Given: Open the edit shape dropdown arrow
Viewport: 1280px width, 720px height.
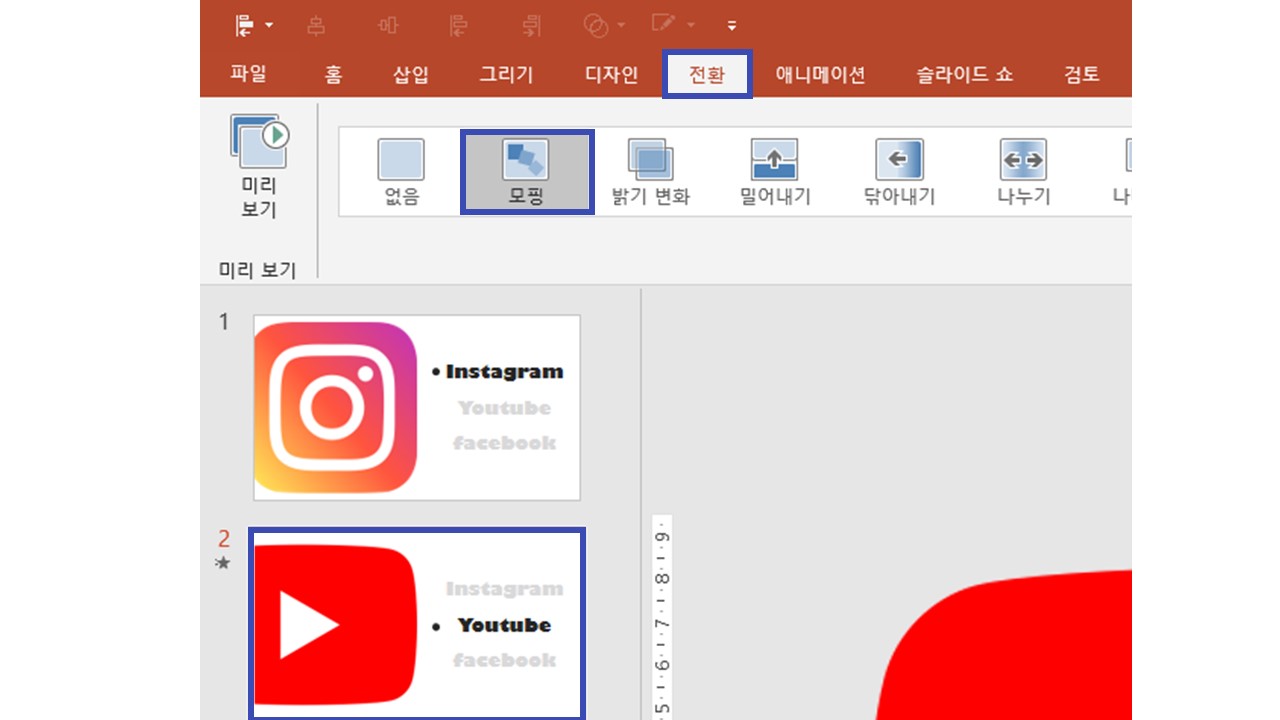Looking at the screenshot, I should pyautogui.click(x=691, y=26).
